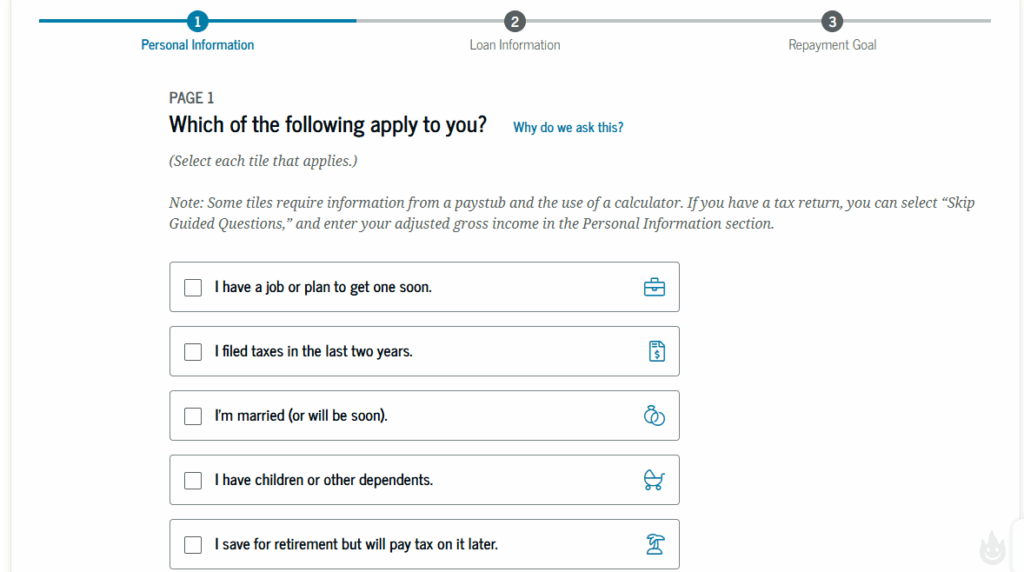
Task: Click the step 1 circle in progress bar
Action: coord(197,21)
